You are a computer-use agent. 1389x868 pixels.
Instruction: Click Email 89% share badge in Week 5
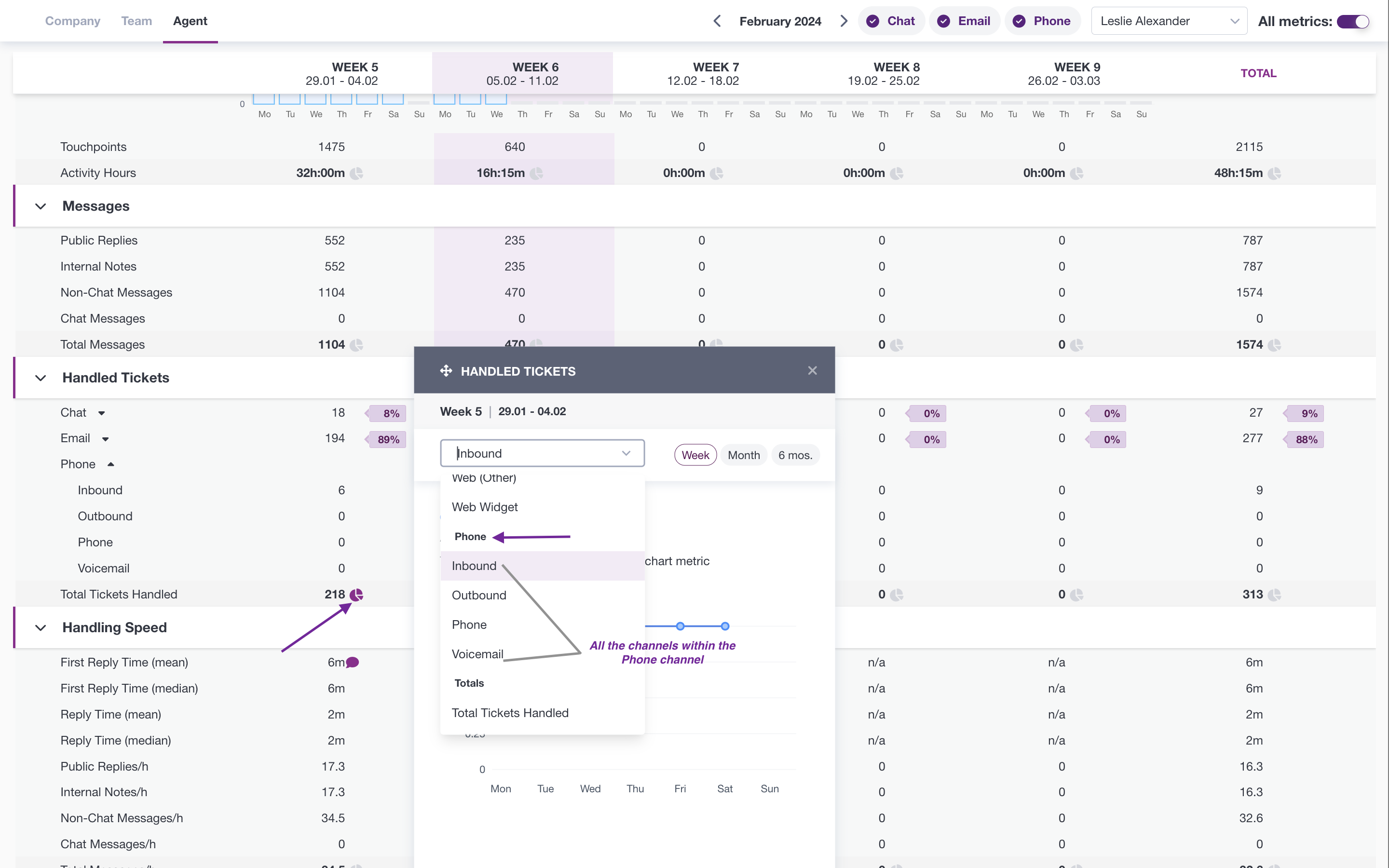(386, 440)
